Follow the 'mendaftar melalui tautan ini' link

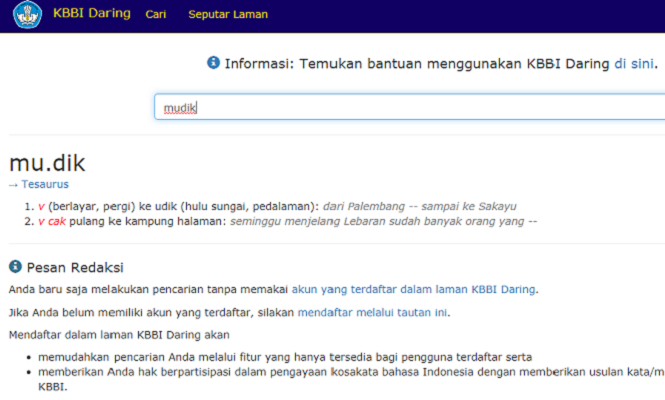coord(372,313)
